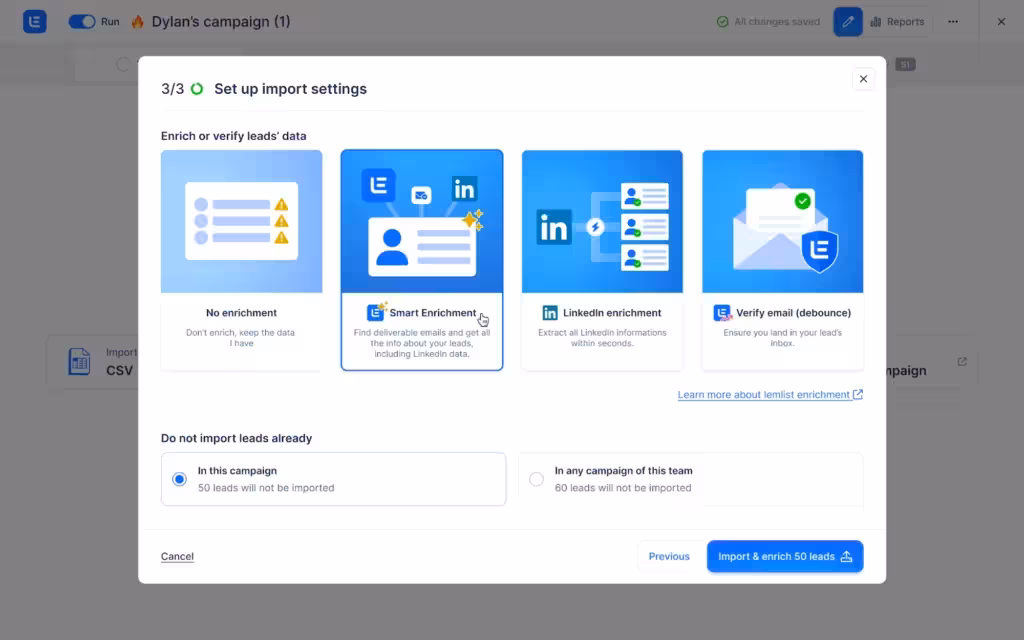Viewport: 1024px width, 640px height.
Task: Select the No enrichment card
Action: 241,260
